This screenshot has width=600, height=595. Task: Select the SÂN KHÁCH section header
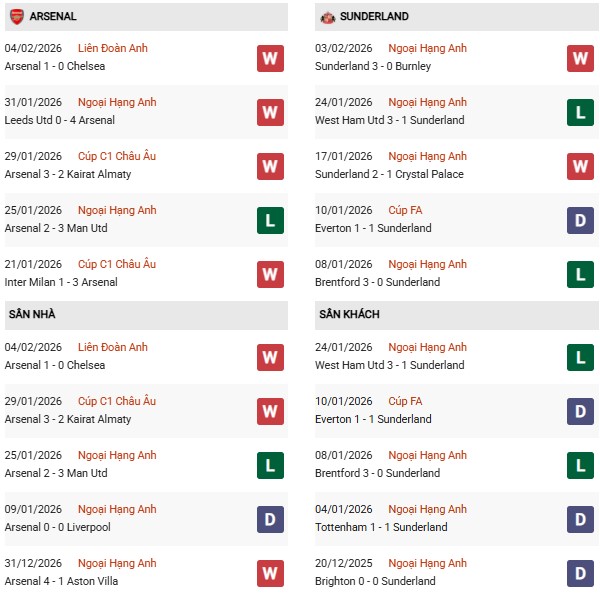tap(349, 315)
